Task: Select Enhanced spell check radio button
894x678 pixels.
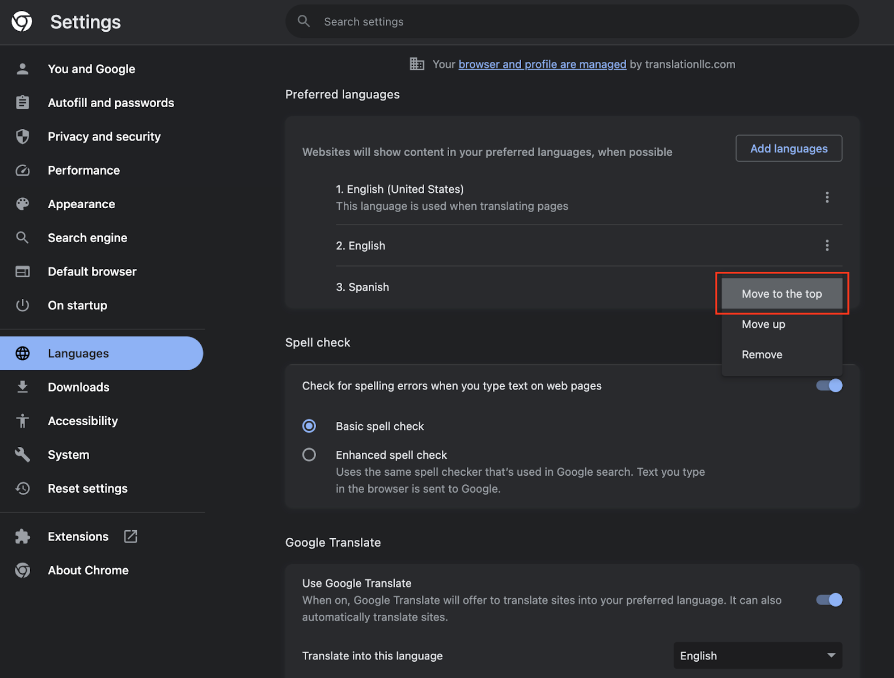Action: pyautogui.click(x=309, y=454)
